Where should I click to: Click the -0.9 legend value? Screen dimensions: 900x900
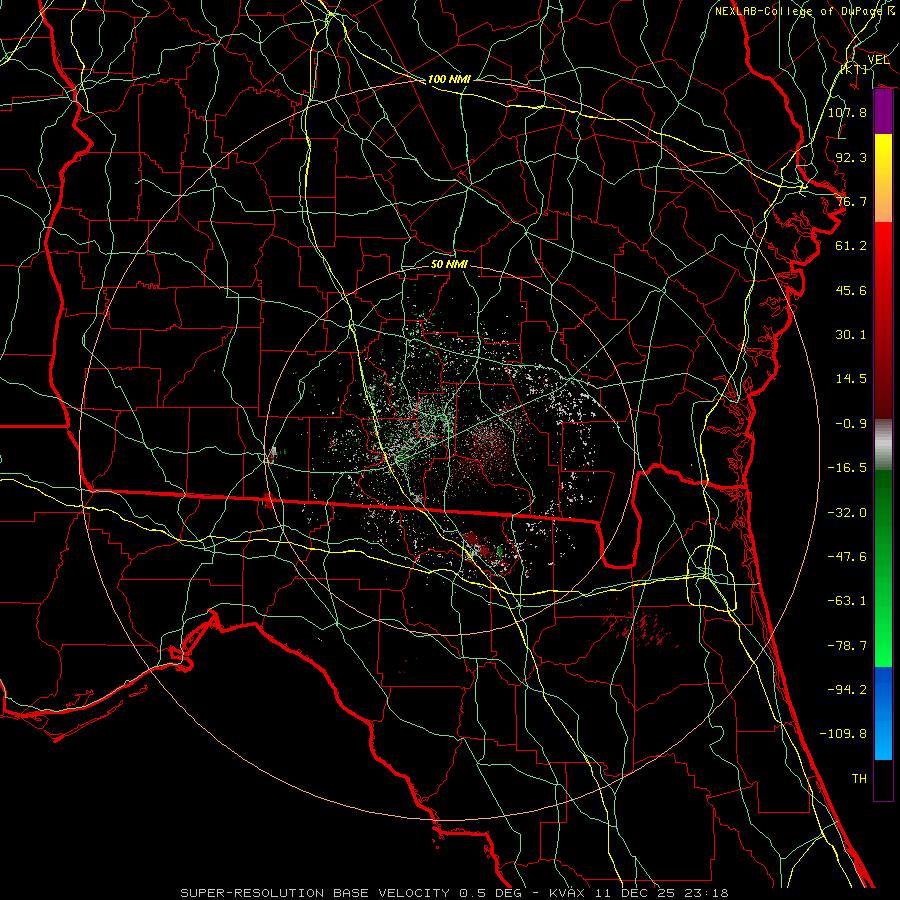pos(851,424)
